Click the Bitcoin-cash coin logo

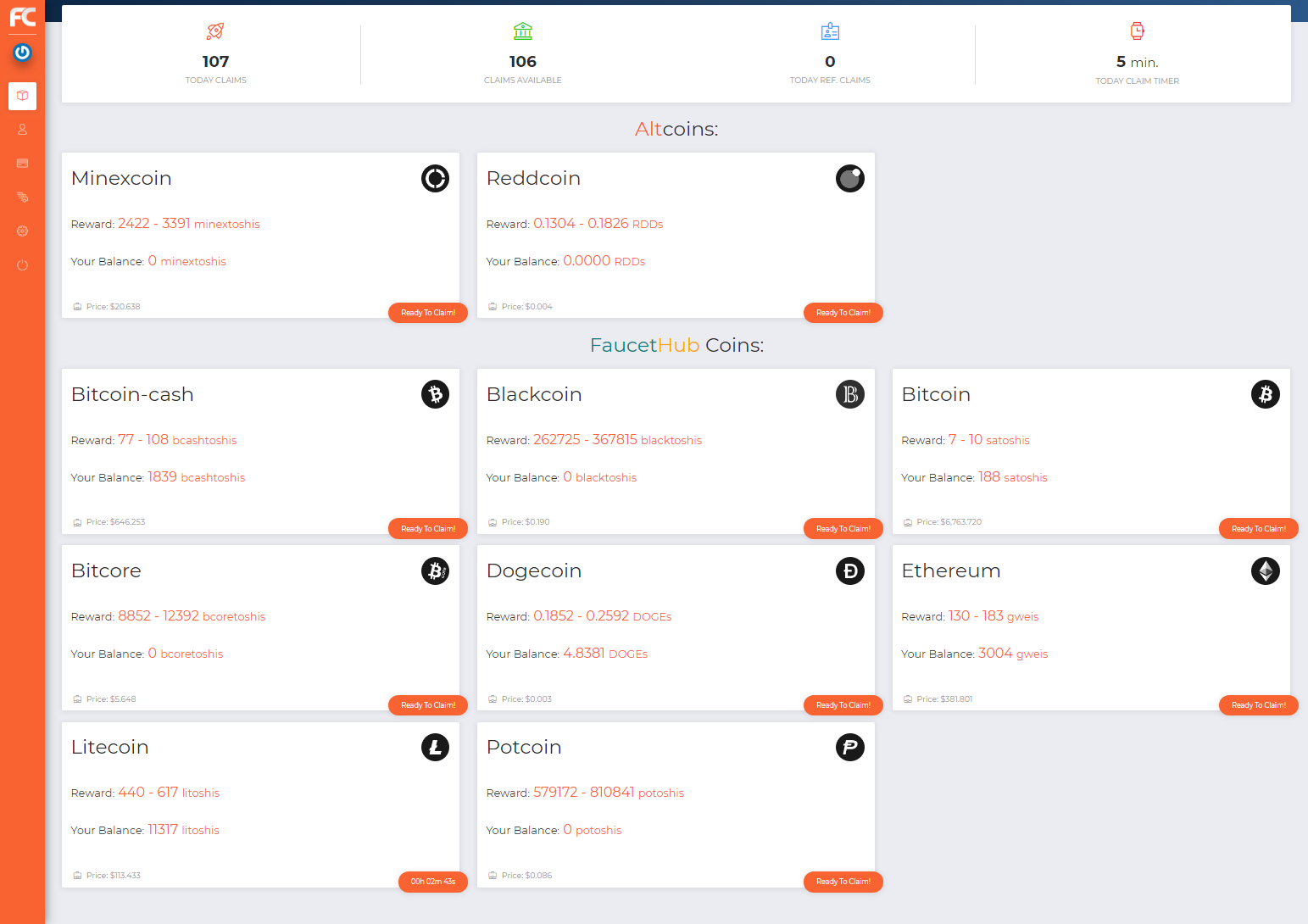tap(435, 394)
